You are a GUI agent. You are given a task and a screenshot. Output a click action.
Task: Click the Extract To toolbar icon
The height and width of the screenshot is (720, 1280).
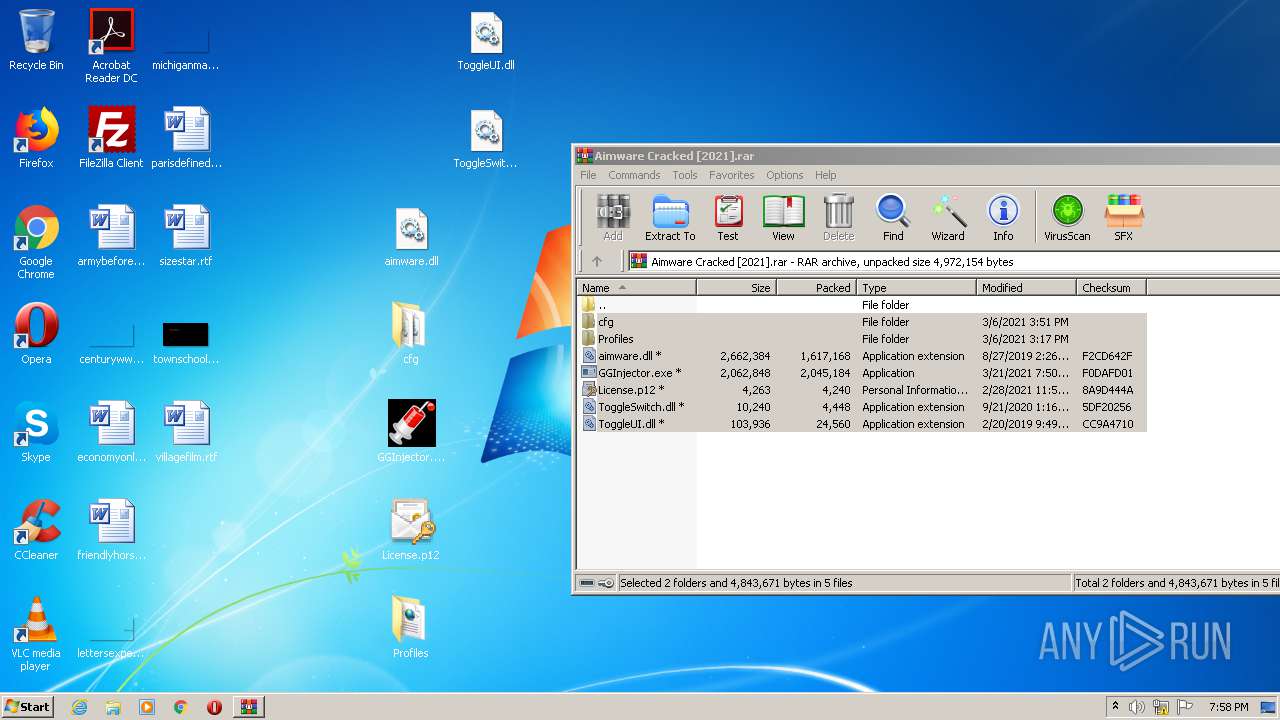pos(670,218)
